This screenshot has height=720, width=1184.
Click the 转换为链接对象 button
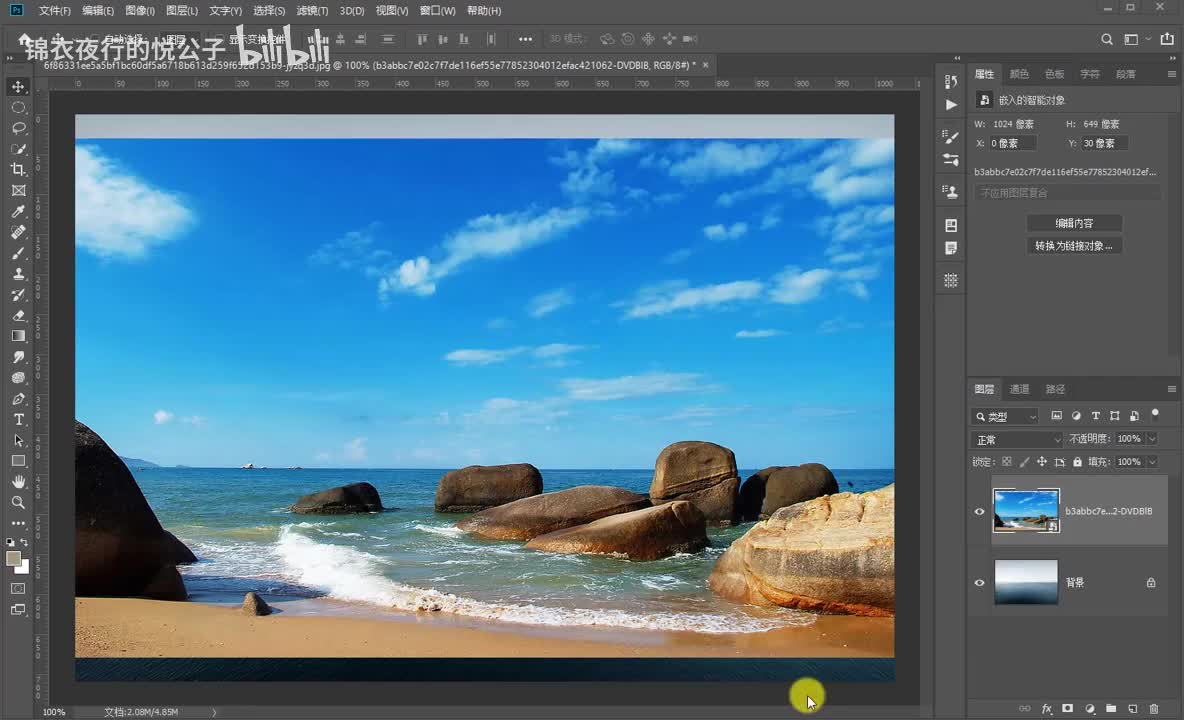tap(1074, 246)
